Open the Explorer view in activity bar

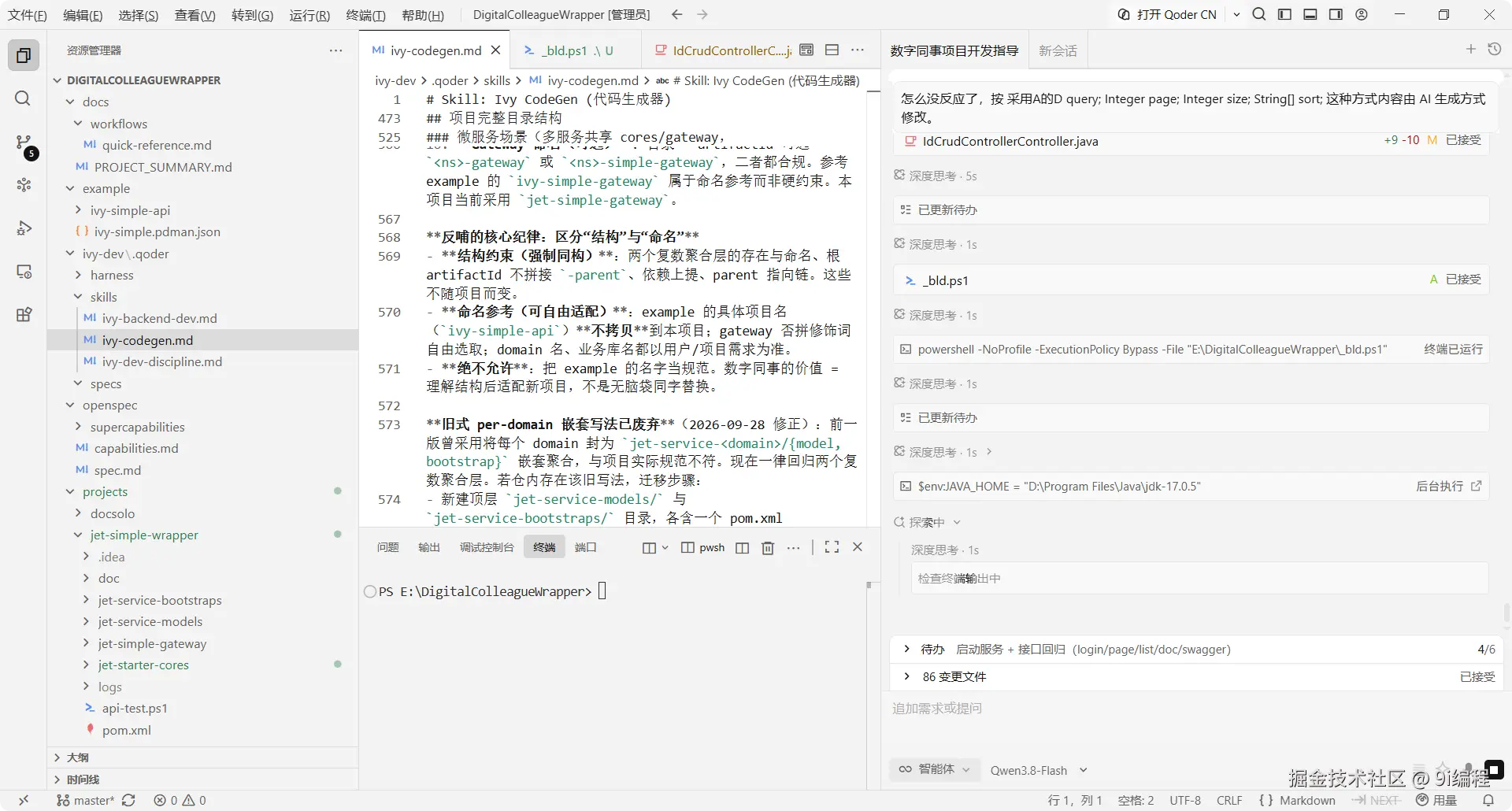tap(24, 55)
